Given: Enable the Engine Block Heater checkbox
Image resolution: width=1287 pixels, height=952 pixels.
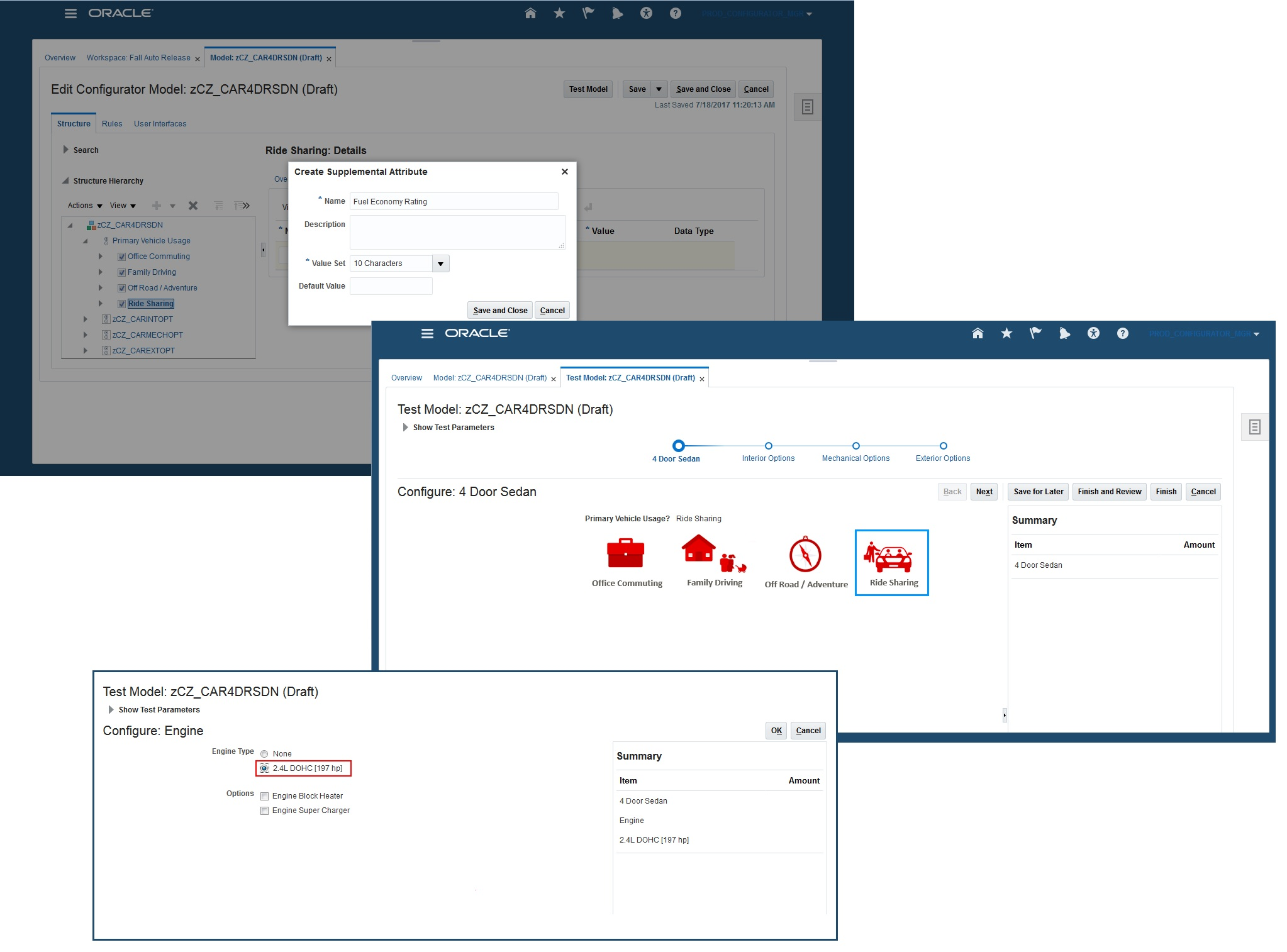Looking at the screenshot, I should 265,796.
